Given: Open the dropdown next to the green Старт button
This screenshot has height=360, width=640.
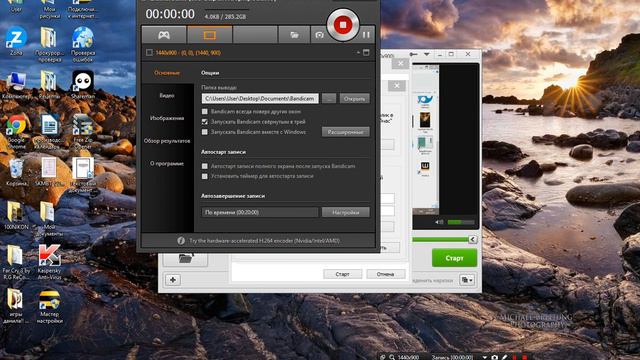Looking at the screenshot, I should pos(467,280).
